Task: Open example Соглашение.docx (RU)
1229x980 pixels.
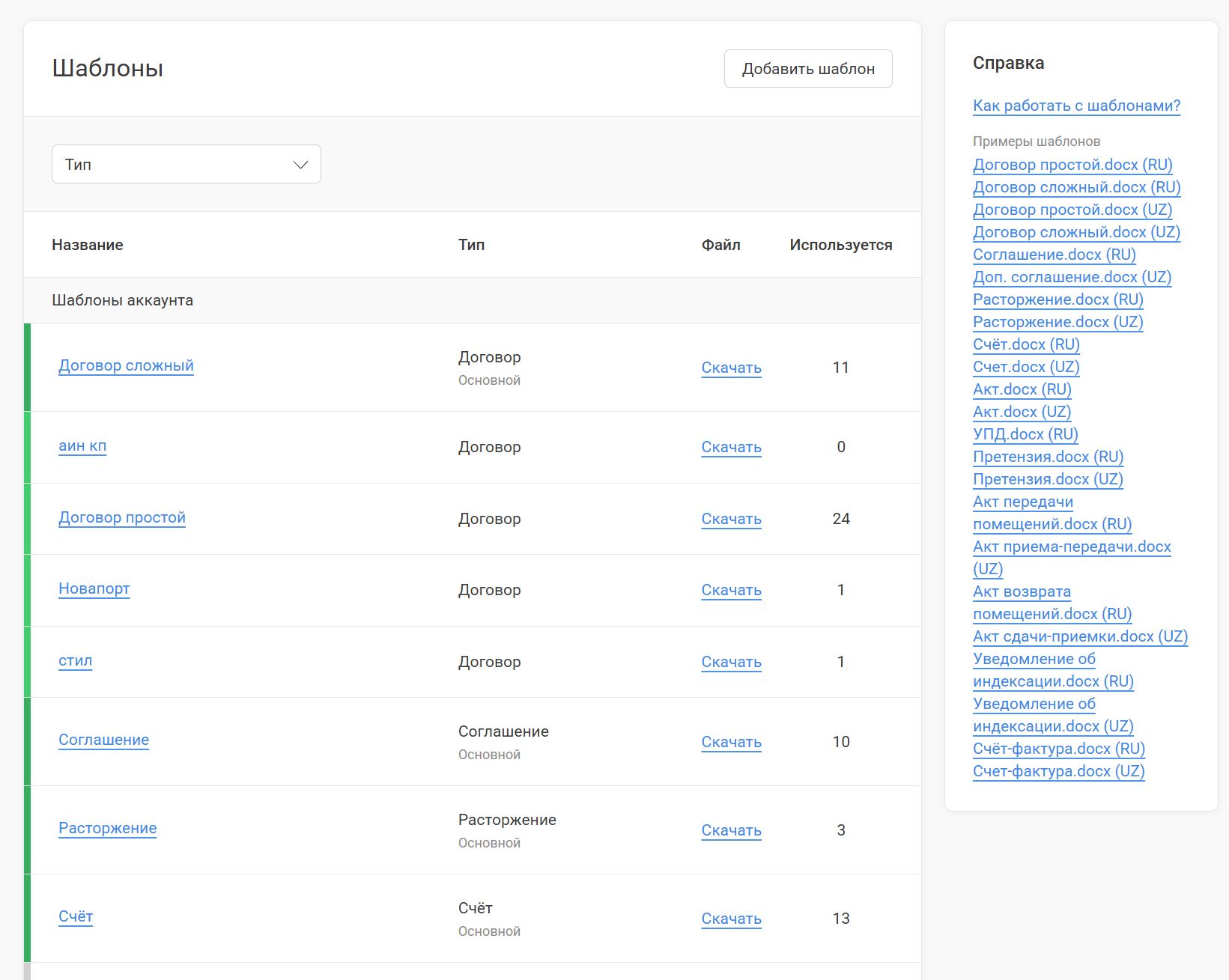Action: (x=1054, y=255)
